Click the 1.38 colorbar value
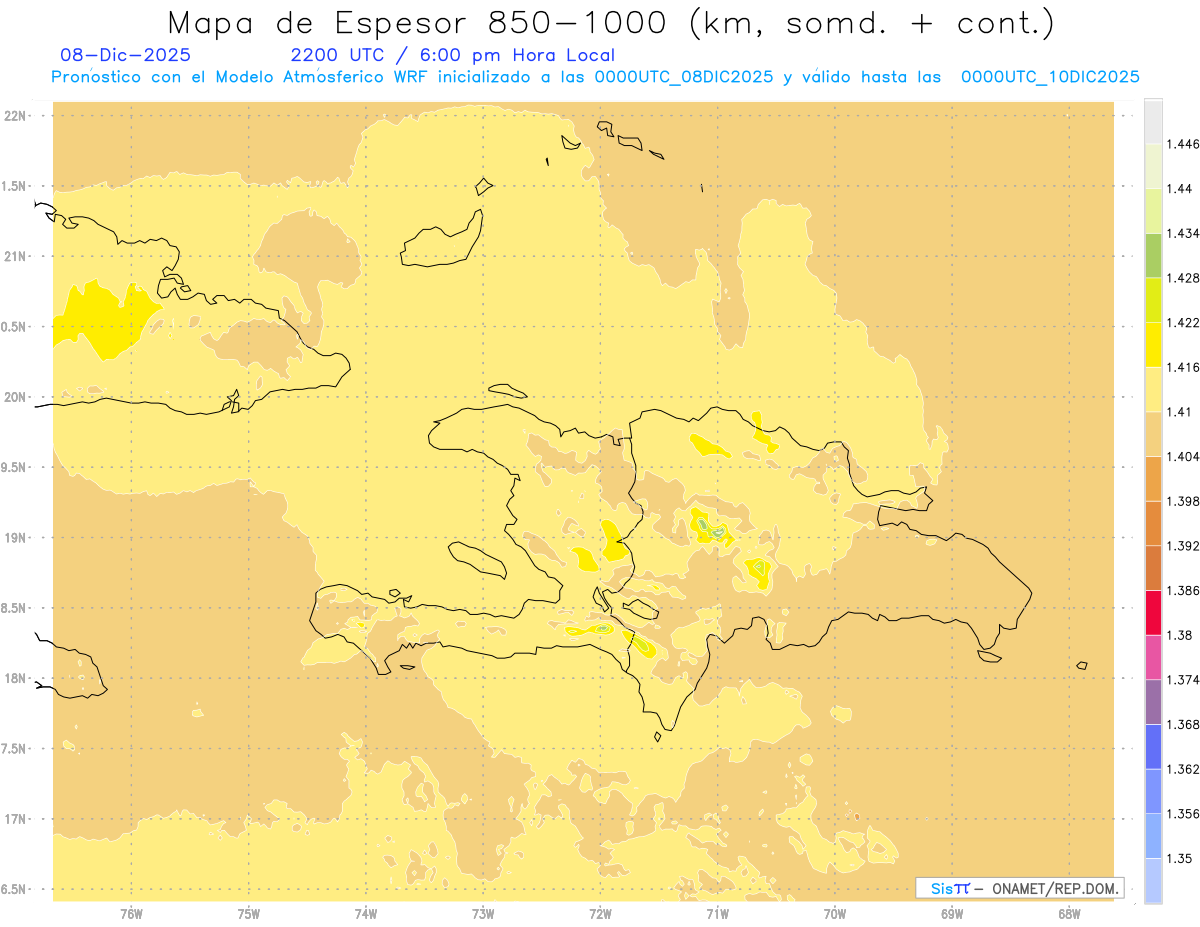Image resolution: width=1200 pixels, height=927 pixels. 1179,635
